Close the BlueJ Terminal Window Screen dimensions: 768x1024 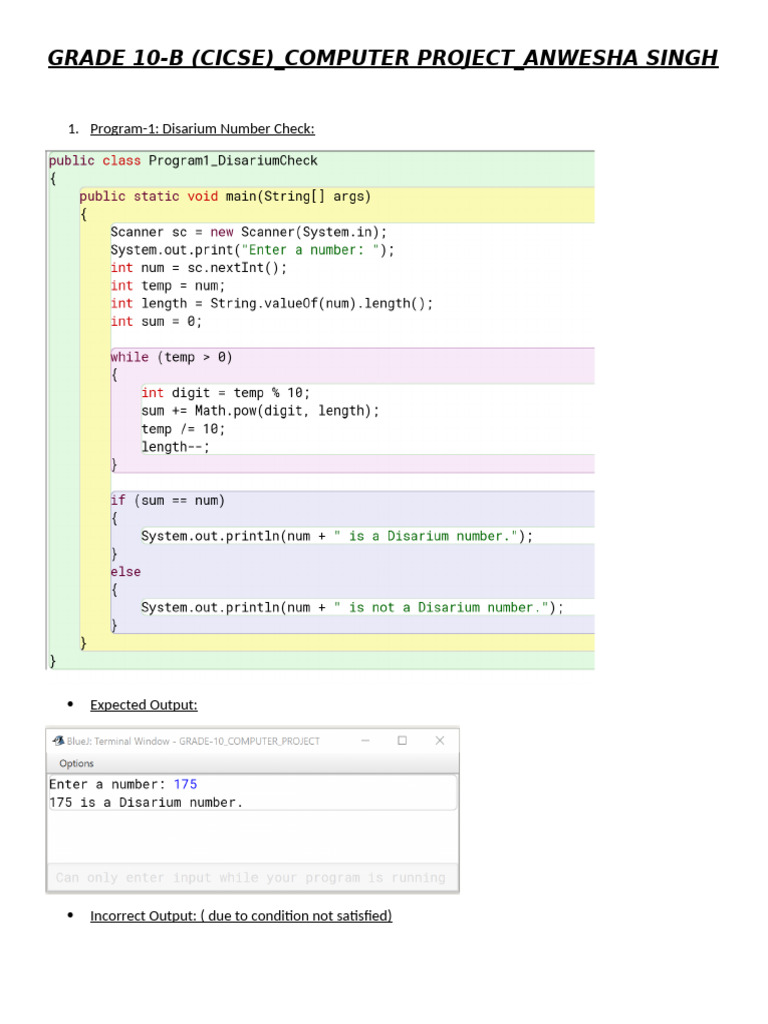coord(440,741)
